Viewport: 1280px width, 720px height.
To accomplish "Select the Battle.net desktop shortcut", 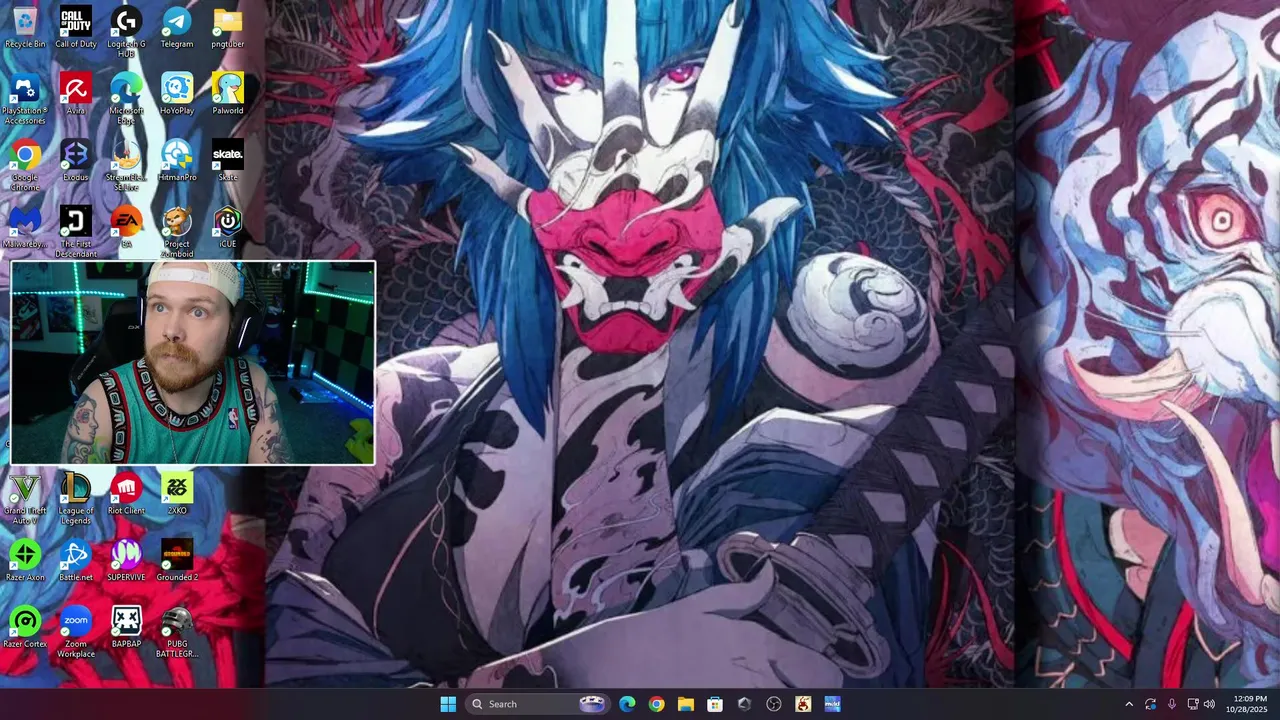I will point(76,561).
